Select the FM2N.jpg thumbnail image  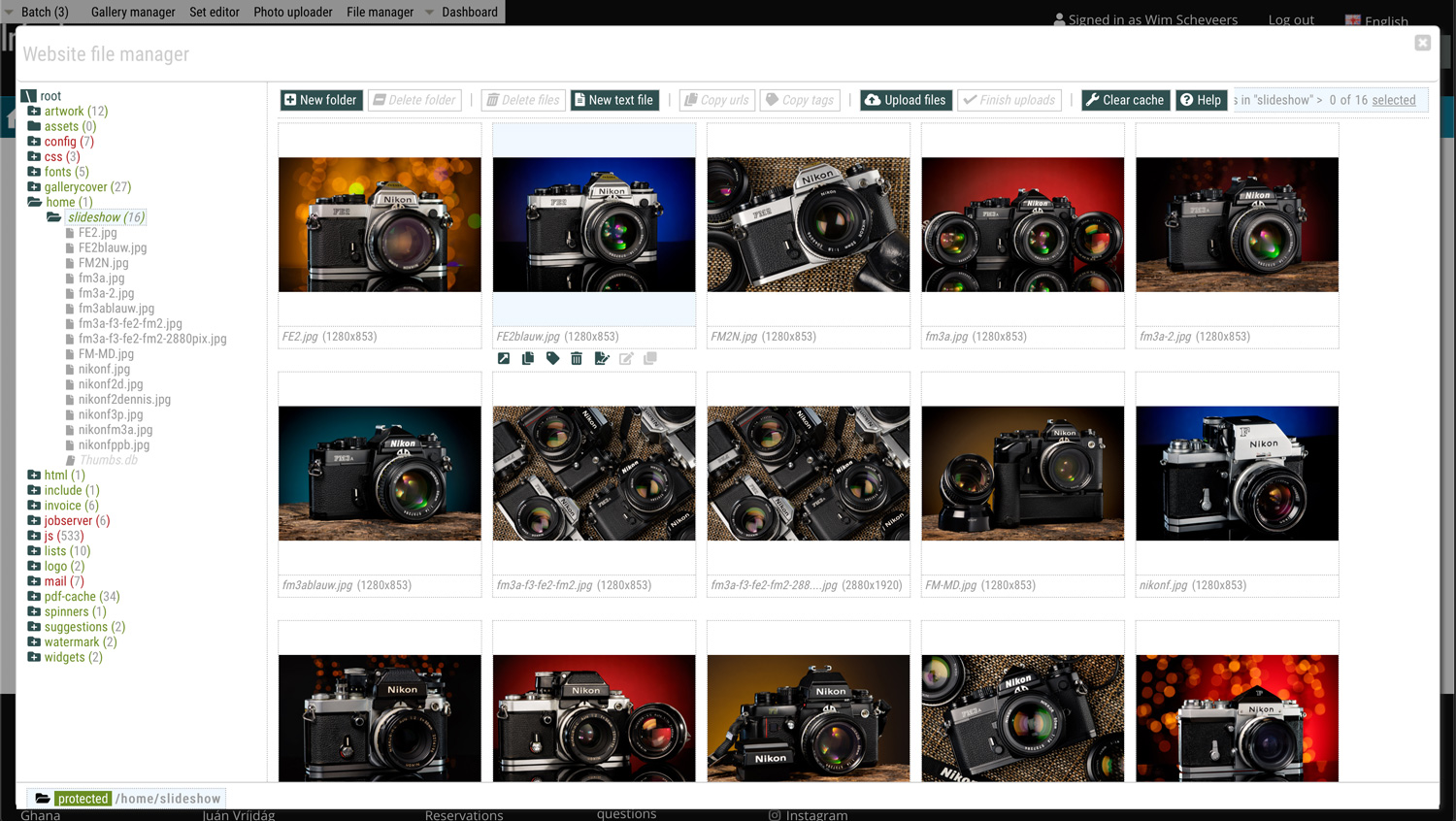point(808,224)
